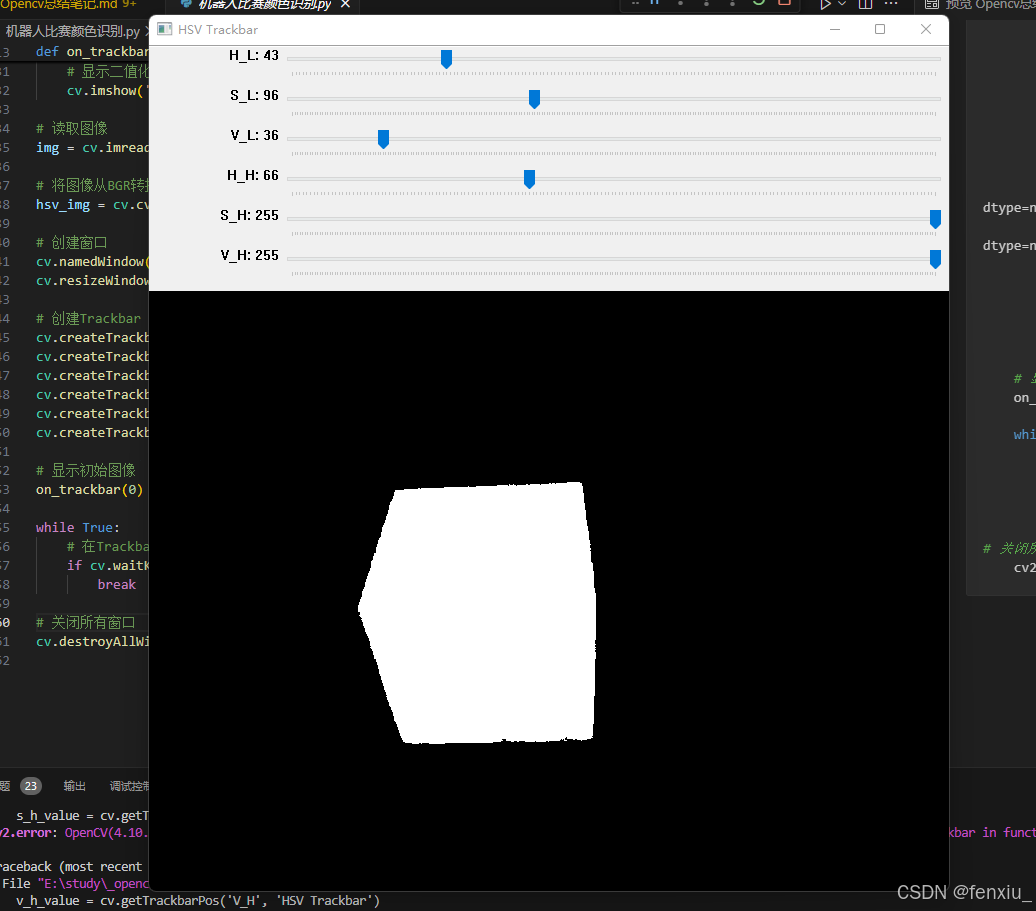This screenshot has width=1036, height=911.
Task: Click the S_L: 96 label
Action: [254, 96]
